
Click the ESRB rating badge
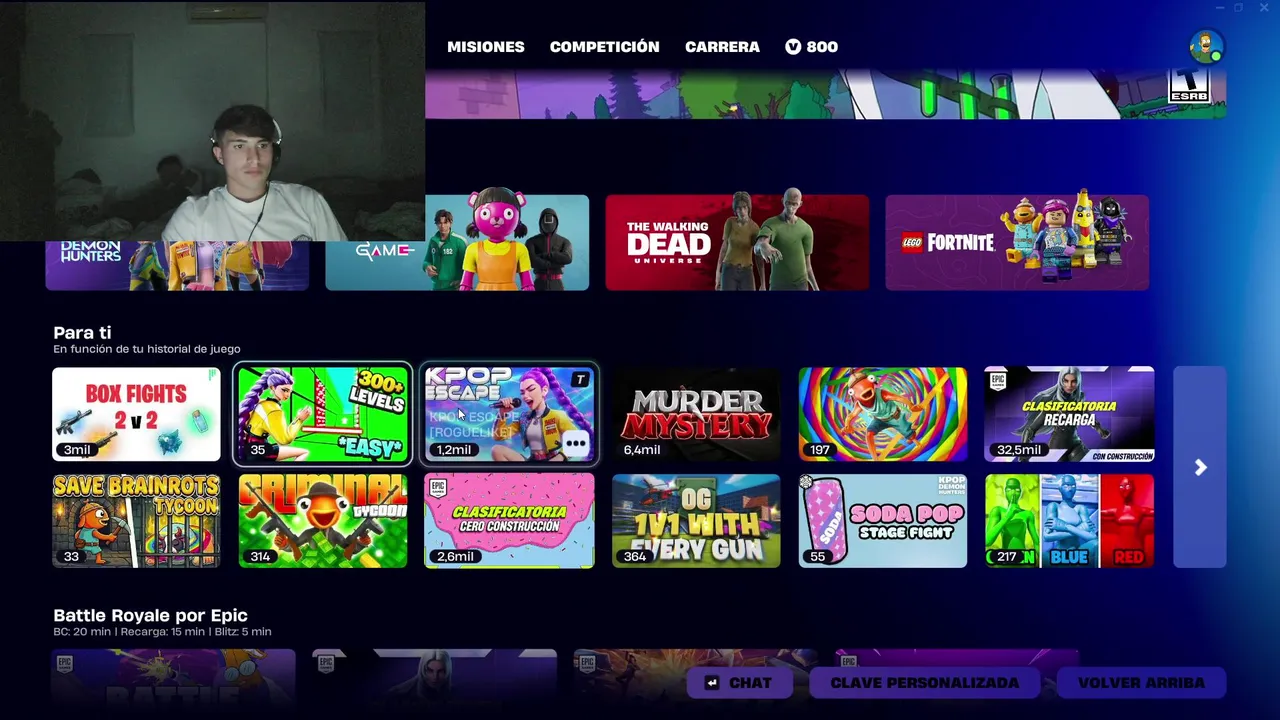tap(1189, 85)
